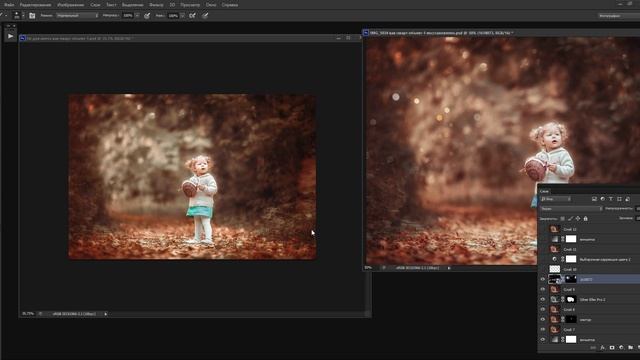
Task: Click the status icon beside 50% zoom
Action: click(x=384, y=268)
